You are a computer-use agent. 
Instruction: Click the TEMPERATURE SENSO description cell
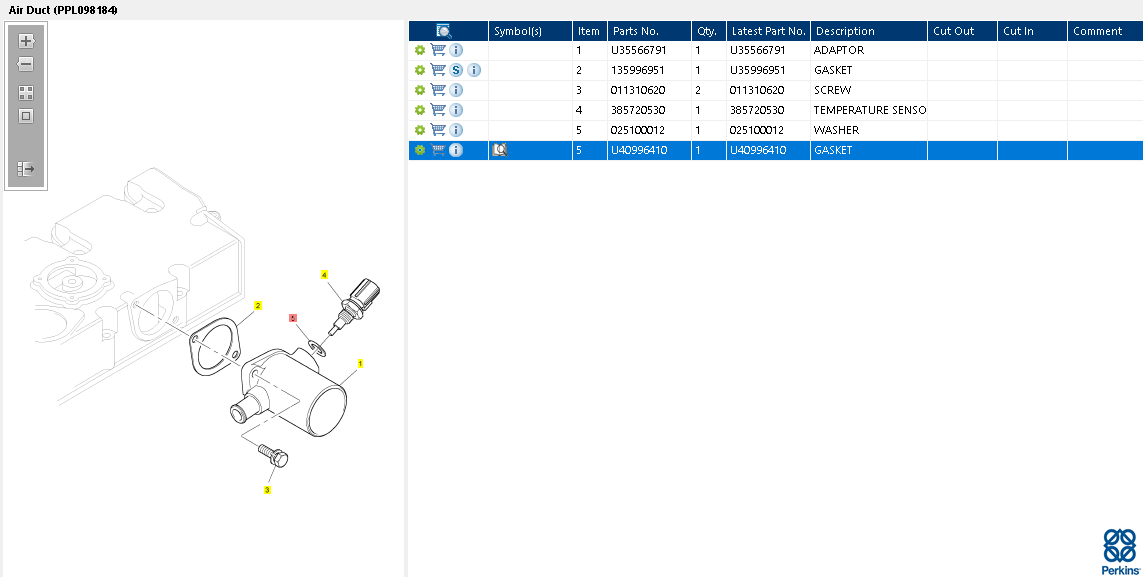pyautogui.click(x=870, y=110)
